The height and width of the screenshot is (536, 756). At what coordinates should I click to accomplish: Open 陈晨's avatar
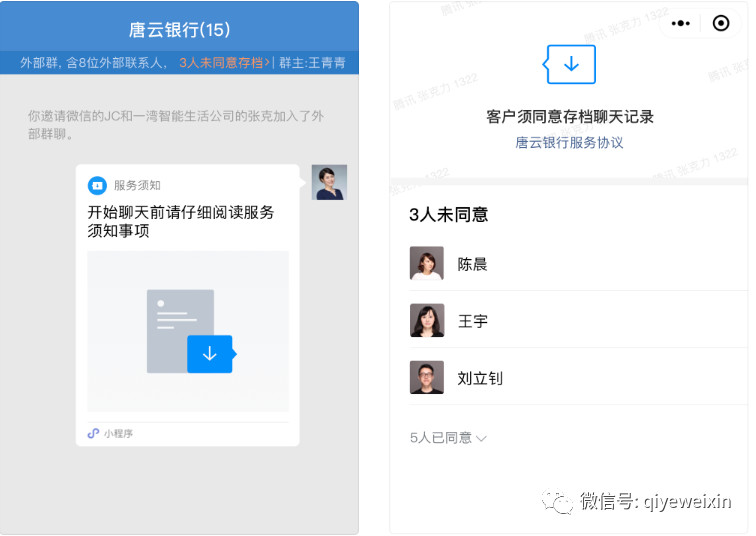point(427,263)
